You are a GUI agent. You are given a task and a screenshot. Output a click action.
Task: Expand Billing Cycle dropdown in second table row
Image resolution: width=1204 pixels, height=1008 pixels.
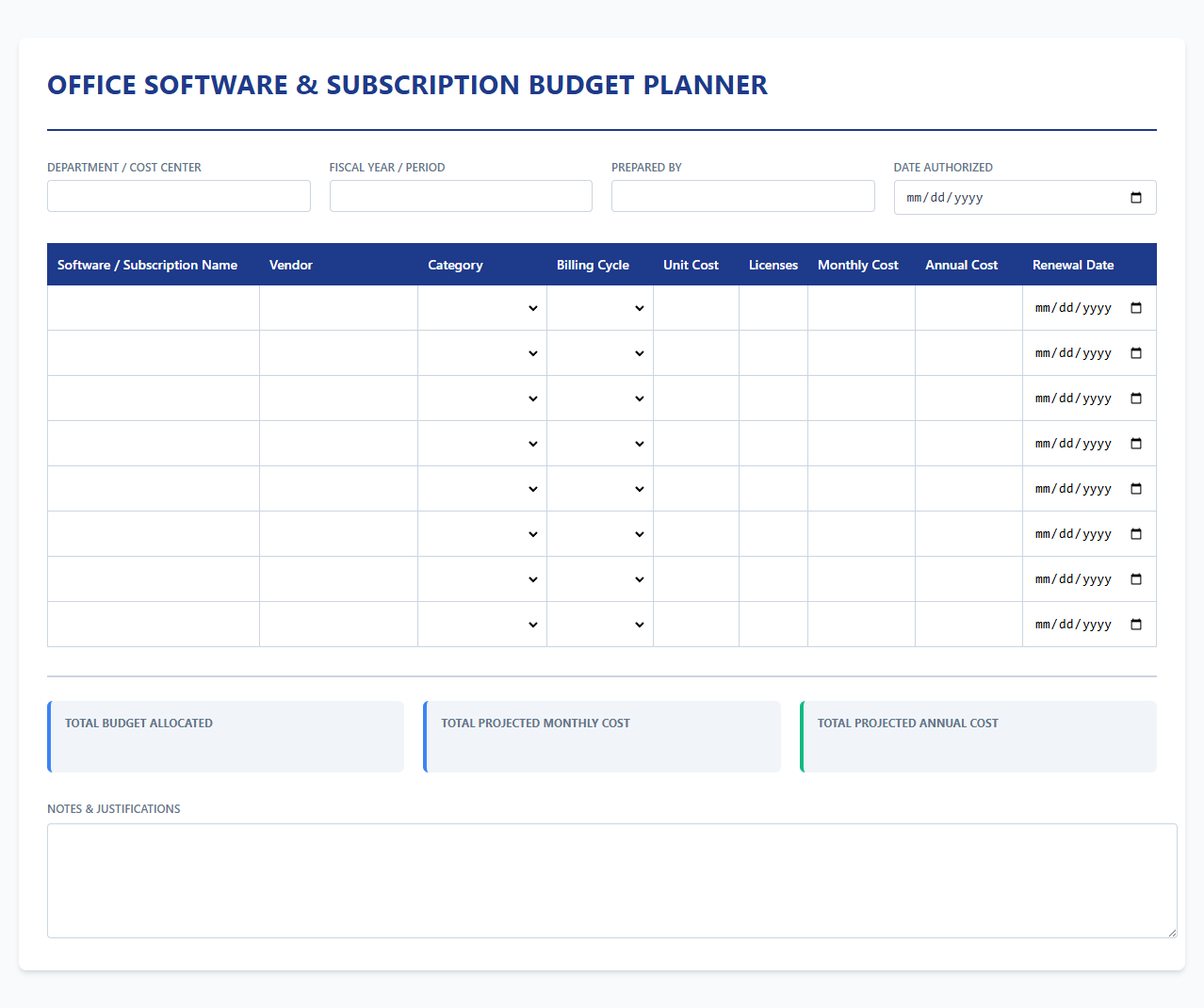[600, 353]
